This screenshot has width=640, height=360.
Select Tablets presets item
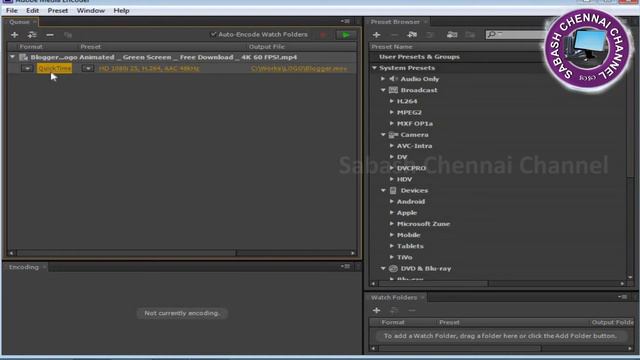[x=410, y=246]
